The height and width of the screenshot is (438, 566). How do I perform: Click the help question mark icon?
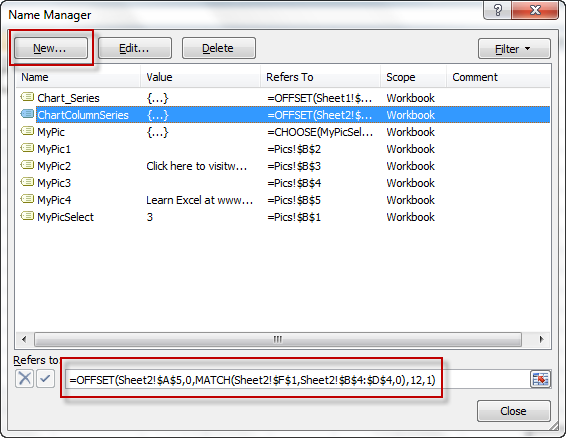tap(497, 10)
